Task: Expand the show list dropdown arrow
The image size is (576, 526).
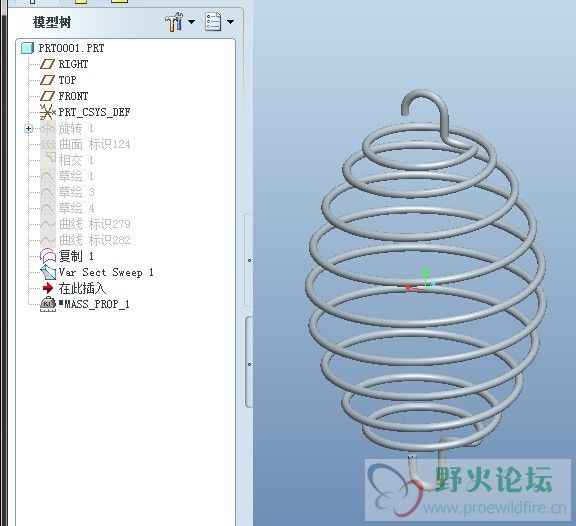Action: pos(230,22)
